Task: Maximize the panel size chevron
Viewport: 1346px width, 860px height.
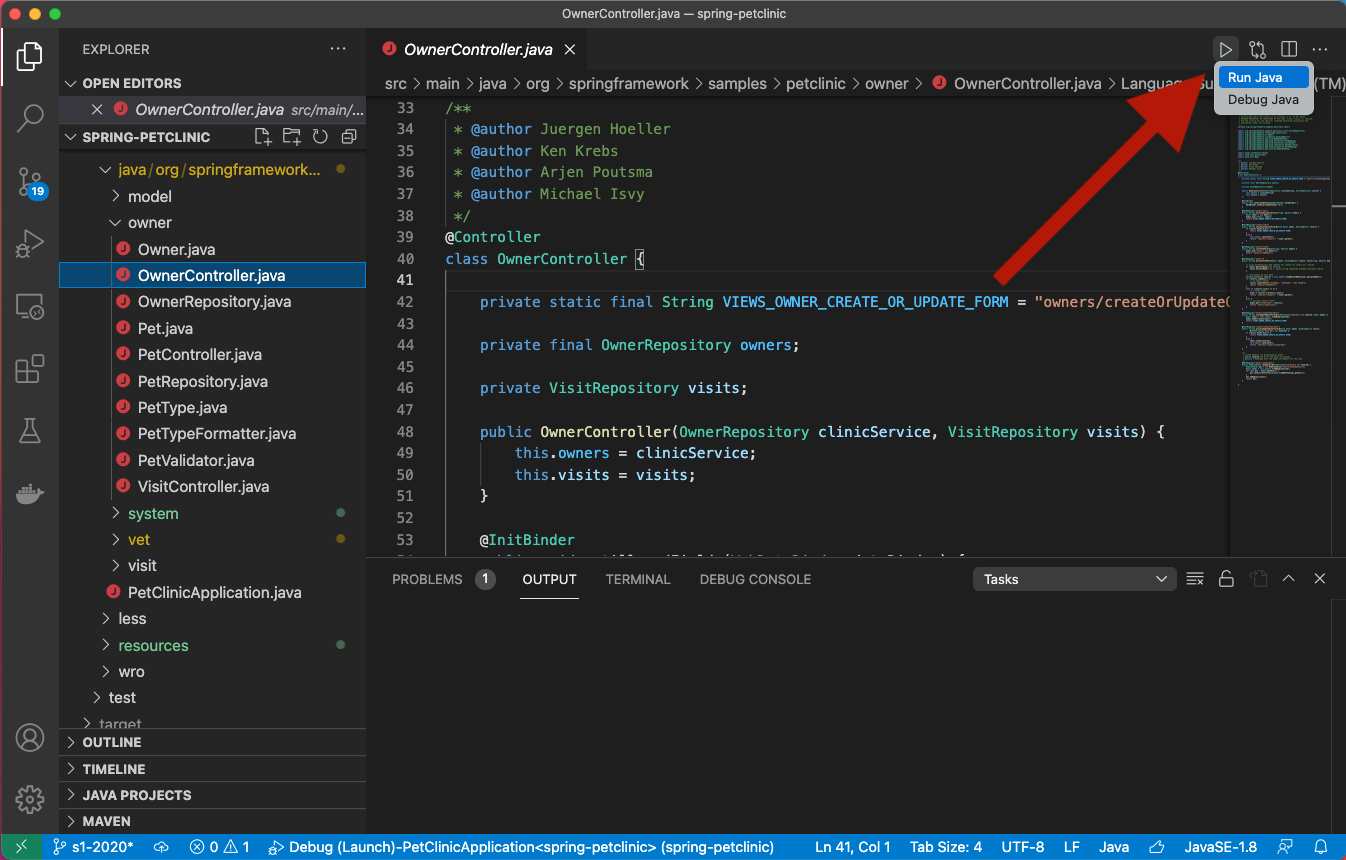Action: (x=1289, y=579)
